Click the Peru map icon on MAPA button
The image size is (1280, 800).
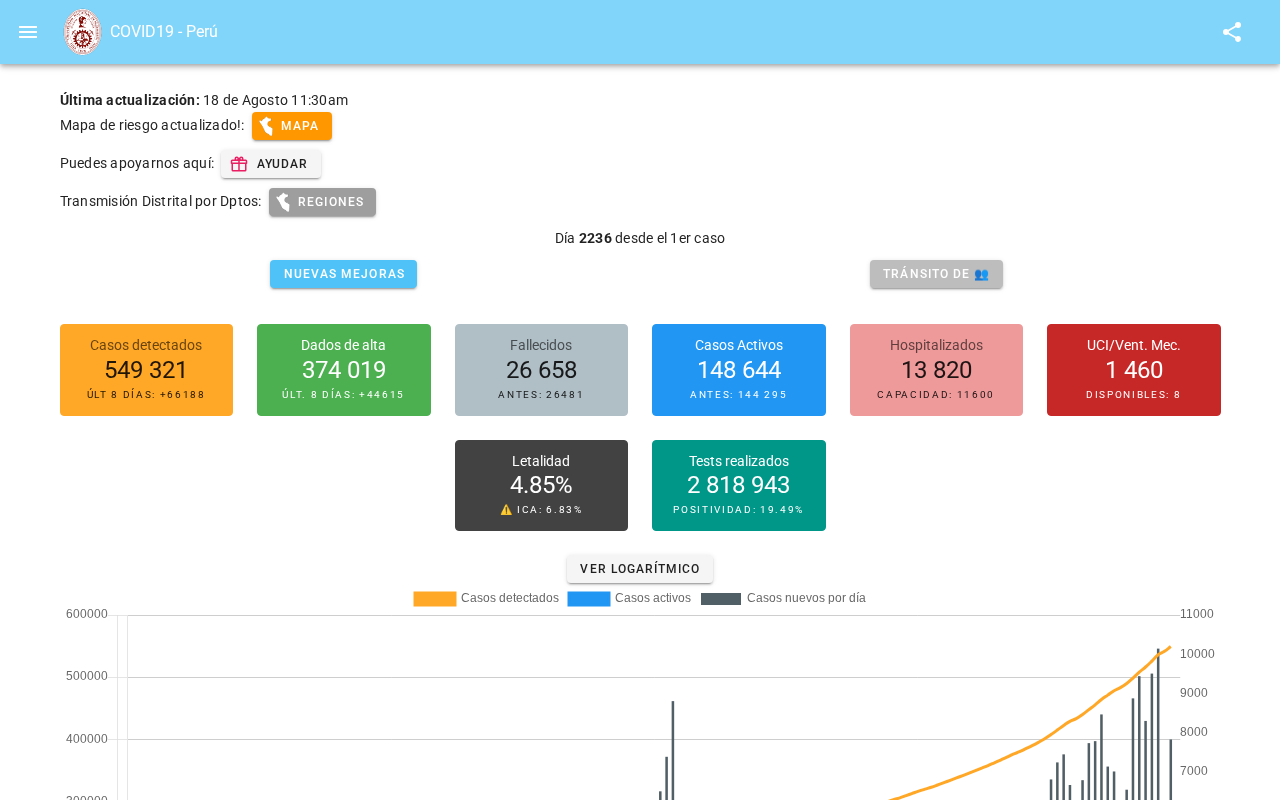point(266,126)
